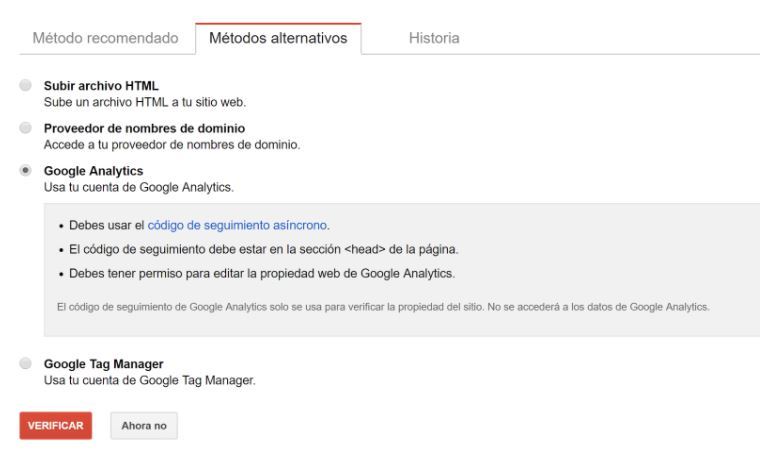Click text 'Accede a tu proveedor de nombres de dominio.'
The image size is (778, 457).
(x=172, y=145)
